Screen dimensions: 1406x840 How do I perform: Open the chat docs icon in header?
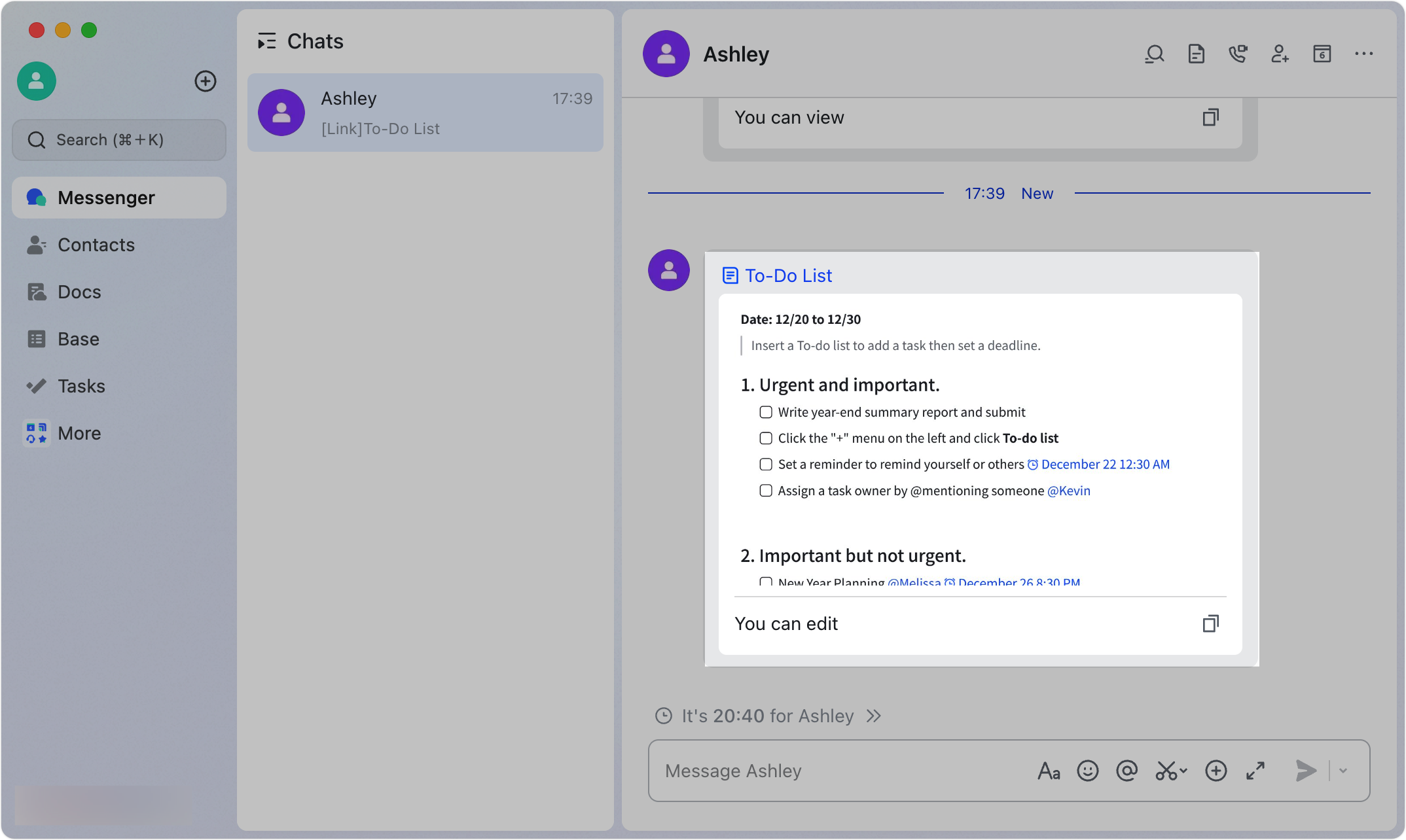1196,54
